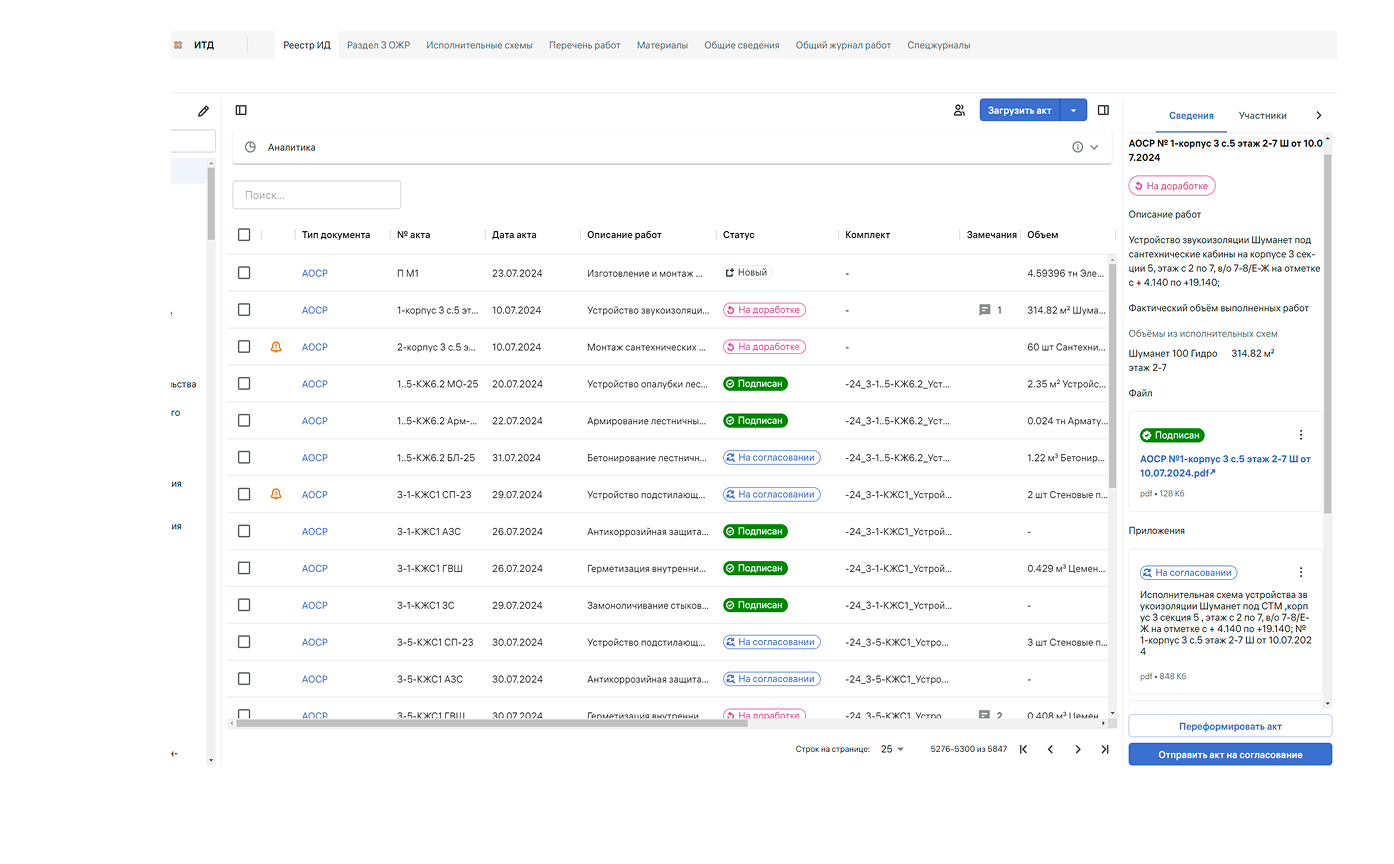Toggle the right panel layout icon
The width and height of the screenshot is (1394, 864).
(x=1104, y=110)
